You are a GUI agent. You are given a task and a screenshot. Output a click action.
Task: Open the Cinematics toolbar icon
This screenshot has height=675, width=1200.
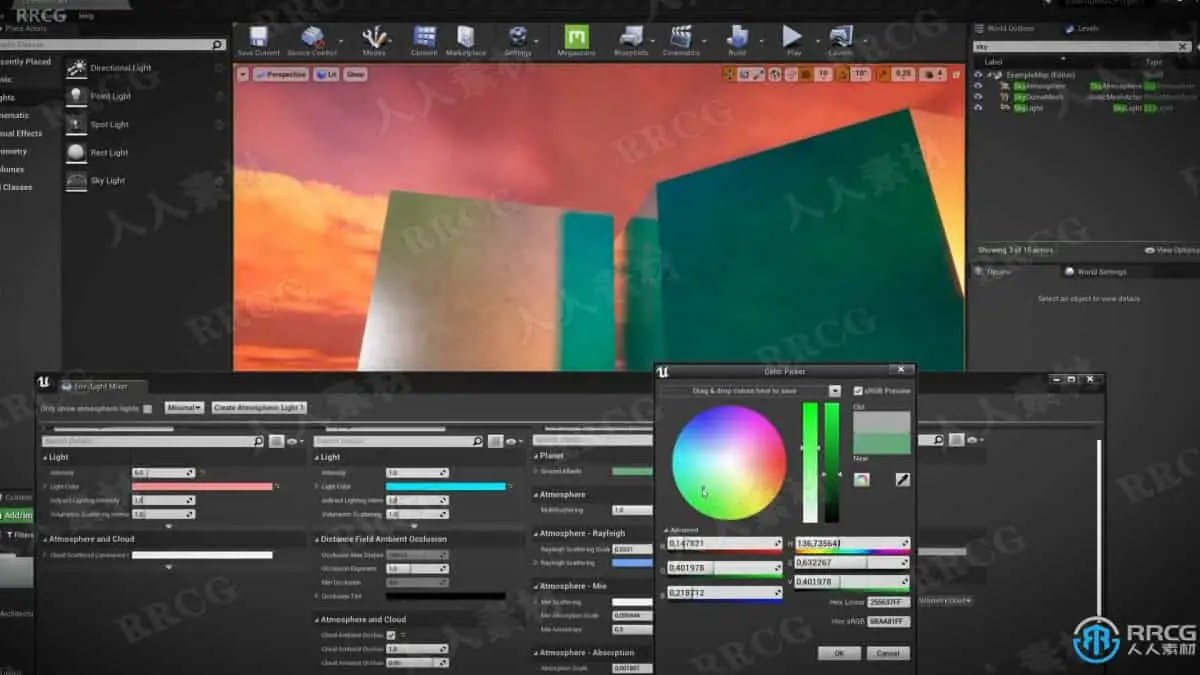(x=681, y=40)
